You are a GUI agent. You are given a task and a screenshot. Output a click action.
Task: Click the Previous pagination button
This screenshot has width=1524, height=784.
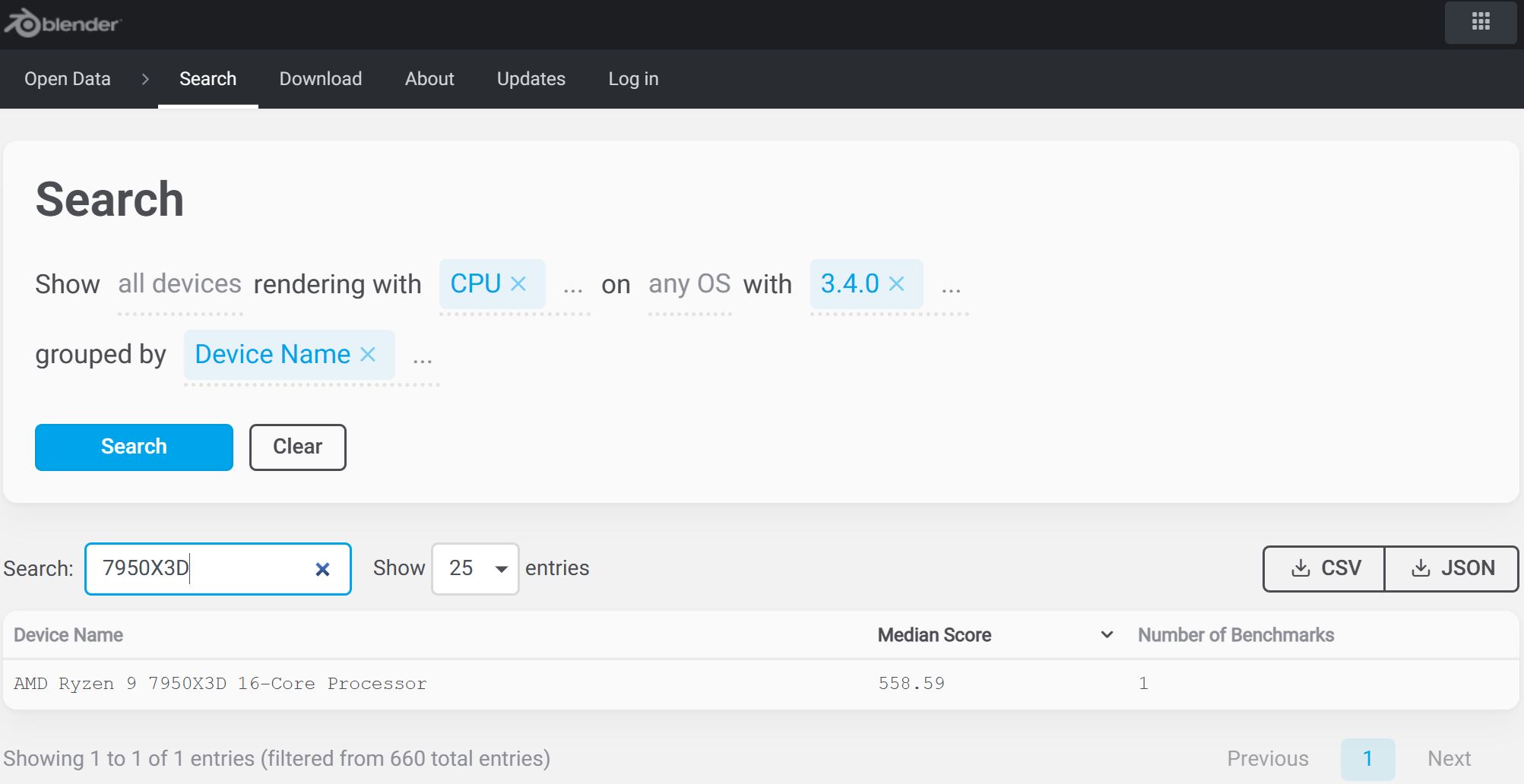1268,758
